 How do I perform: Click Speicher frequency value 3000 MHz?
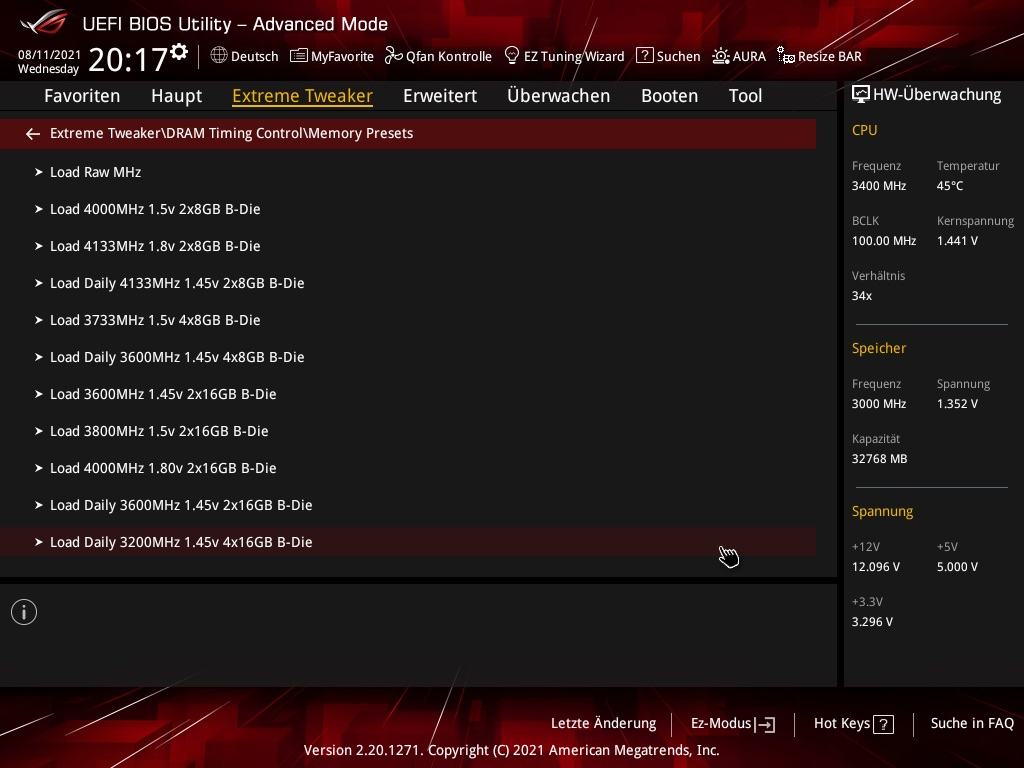tap(879, 404)
